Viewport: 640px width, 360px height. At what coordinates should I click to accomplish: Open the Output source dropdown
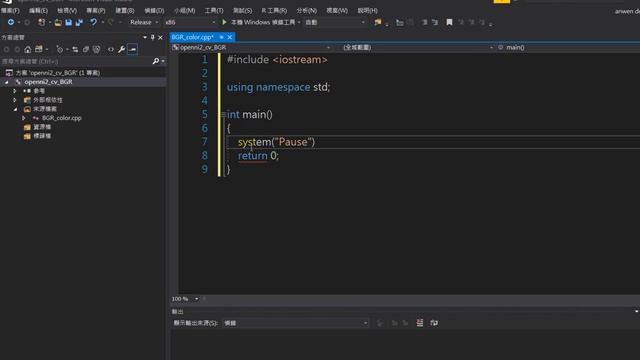click(x=295, y=323)
